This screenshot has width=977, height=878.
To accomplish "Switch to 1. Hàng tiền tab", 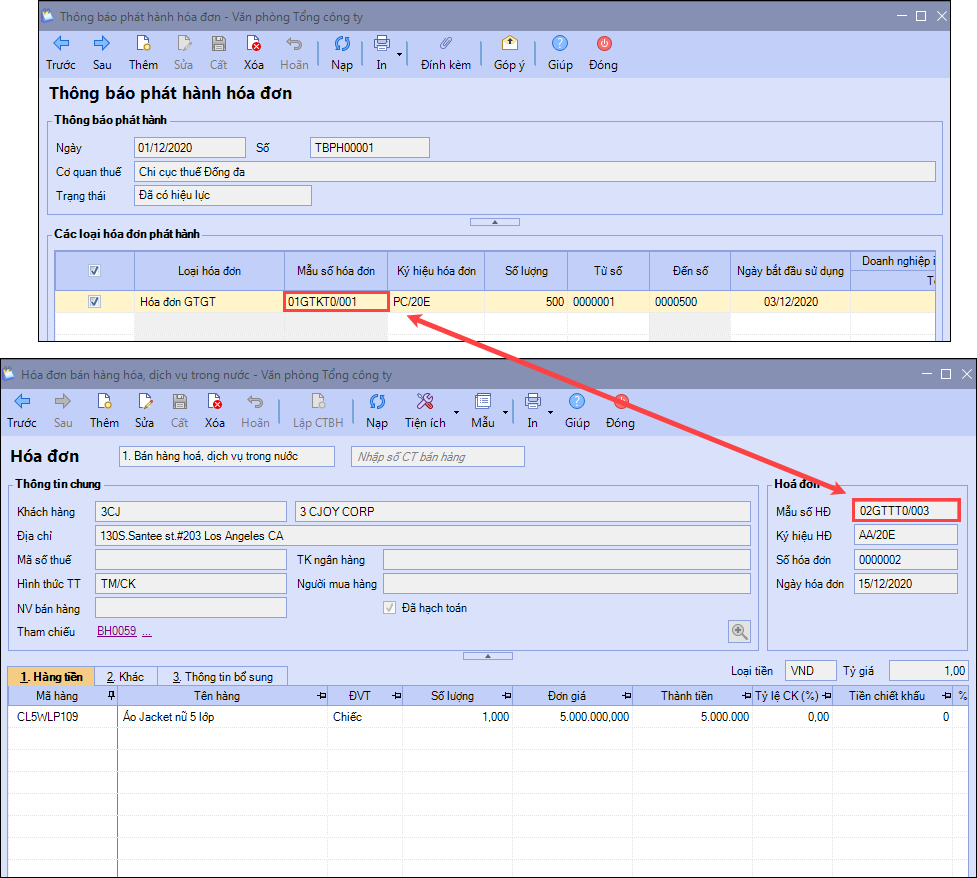I will 51,677.
